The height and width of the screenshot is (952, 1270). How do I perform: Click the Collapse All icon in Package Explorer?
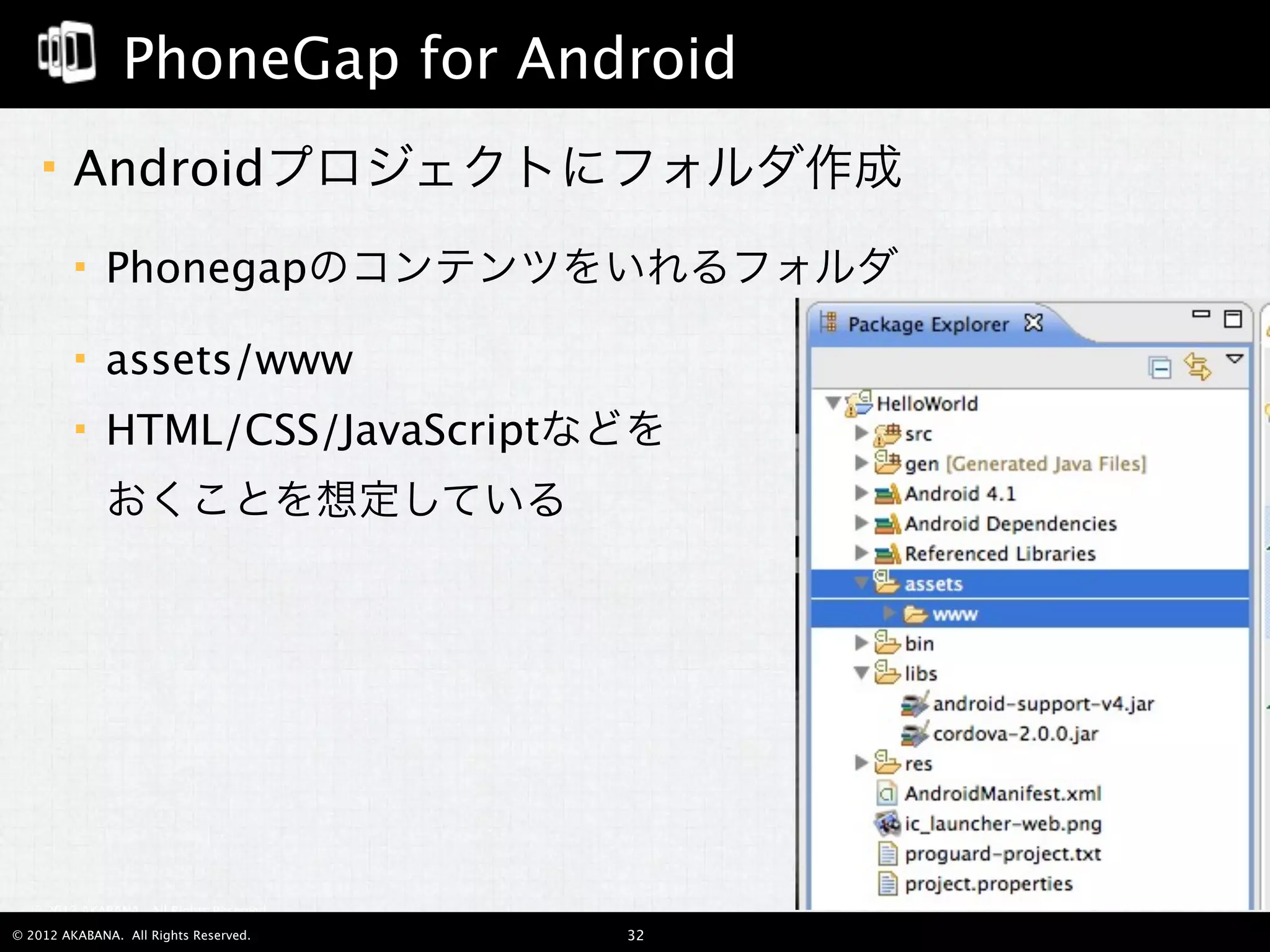click(1160, 368)
